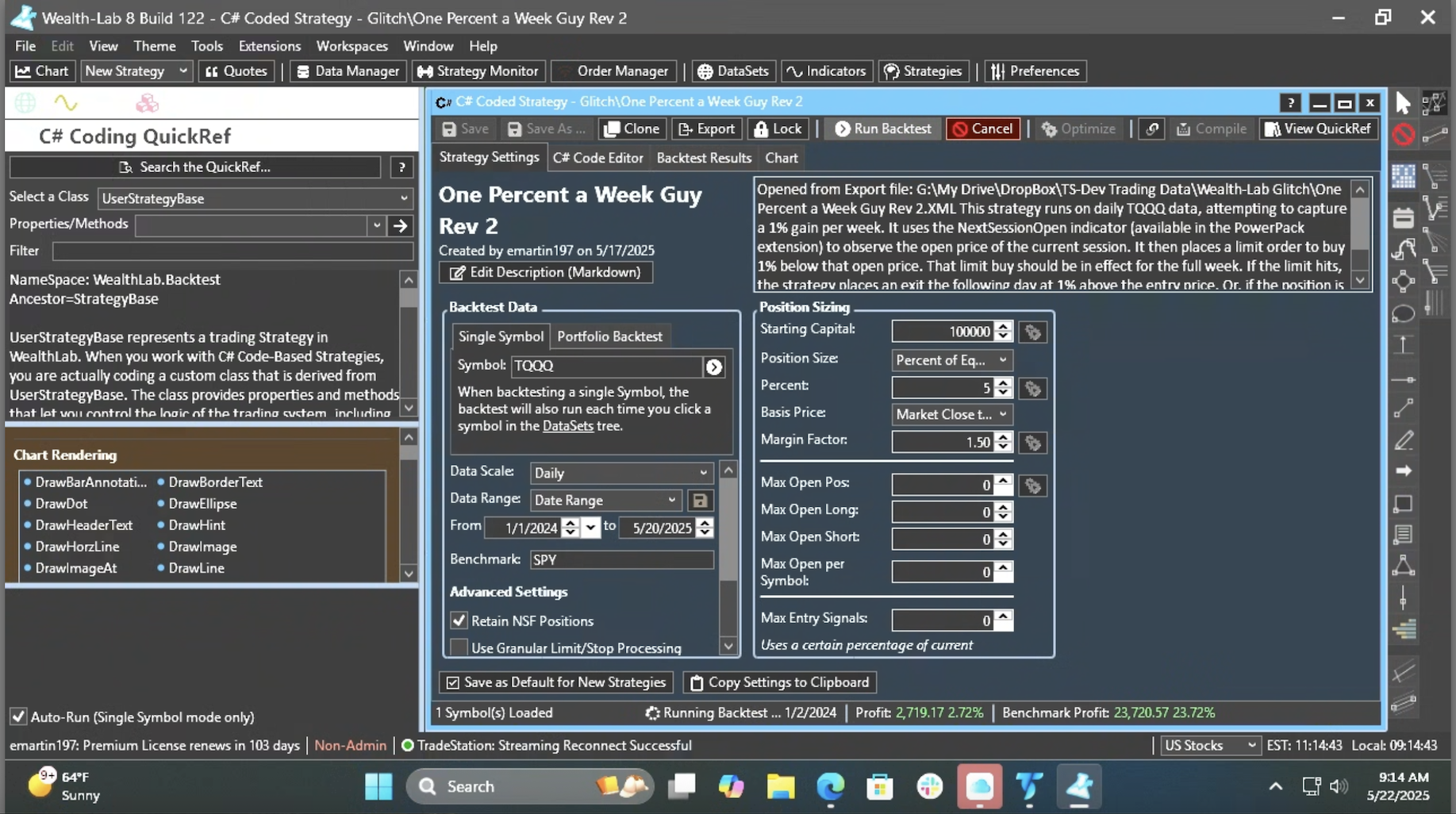The height and width of the screenshot is (814, 1456).
Task: Increase the Margin Factor stepper value
Action: click(x=1004, y=438)
